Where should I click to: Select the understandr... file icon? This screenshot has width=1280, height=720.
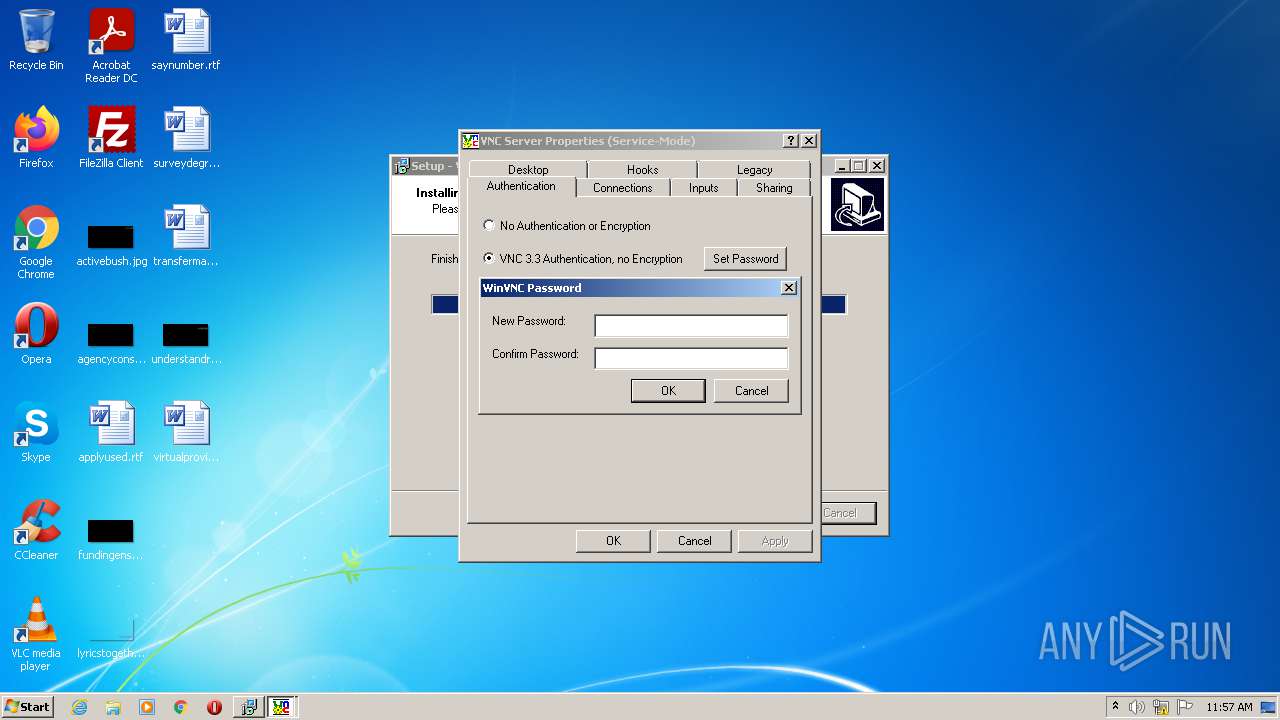(x=186, y=343)
